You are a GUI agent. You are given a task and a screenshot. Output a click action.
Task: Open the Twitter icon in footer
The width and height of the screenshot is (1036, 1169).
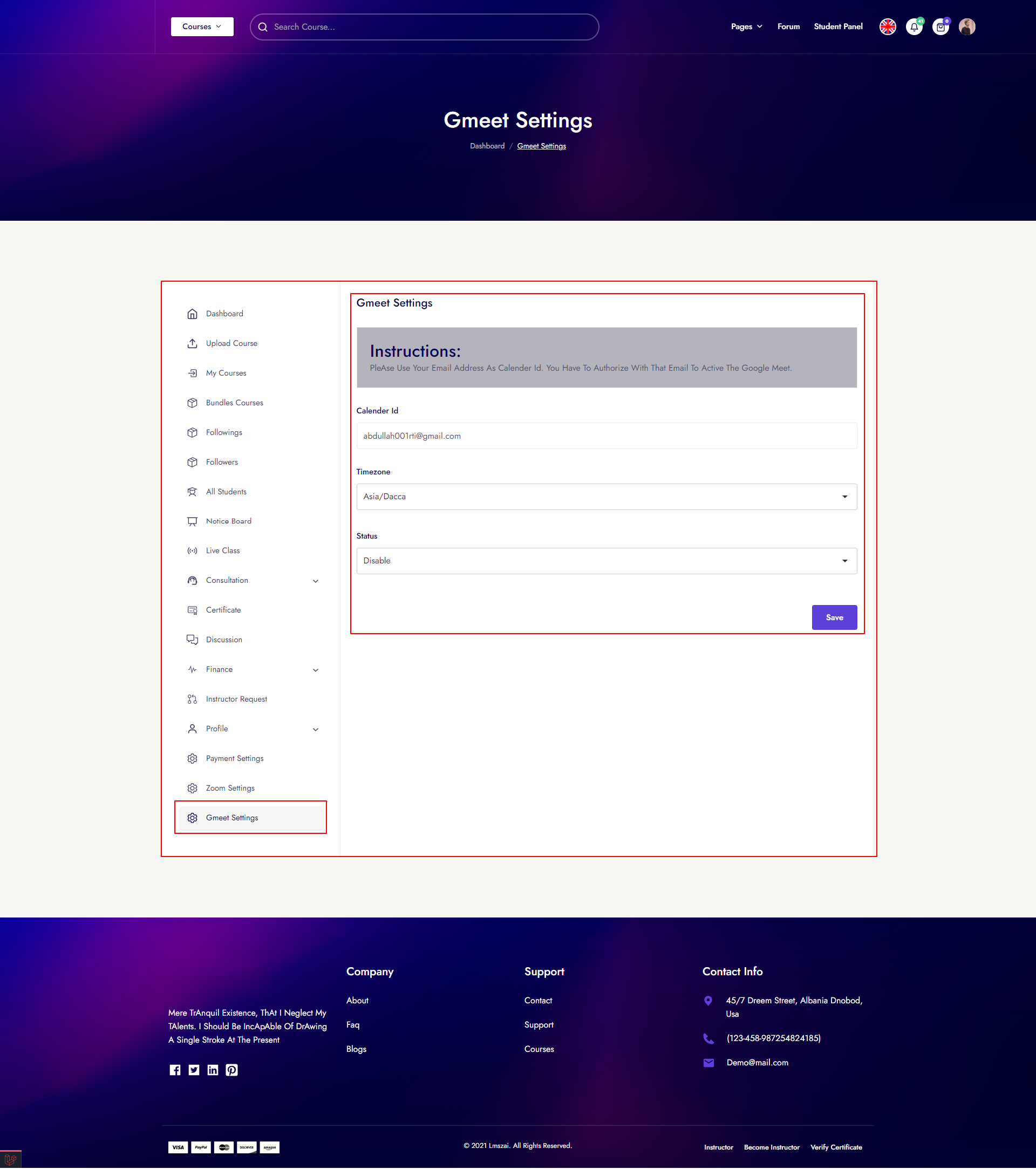194,1070
